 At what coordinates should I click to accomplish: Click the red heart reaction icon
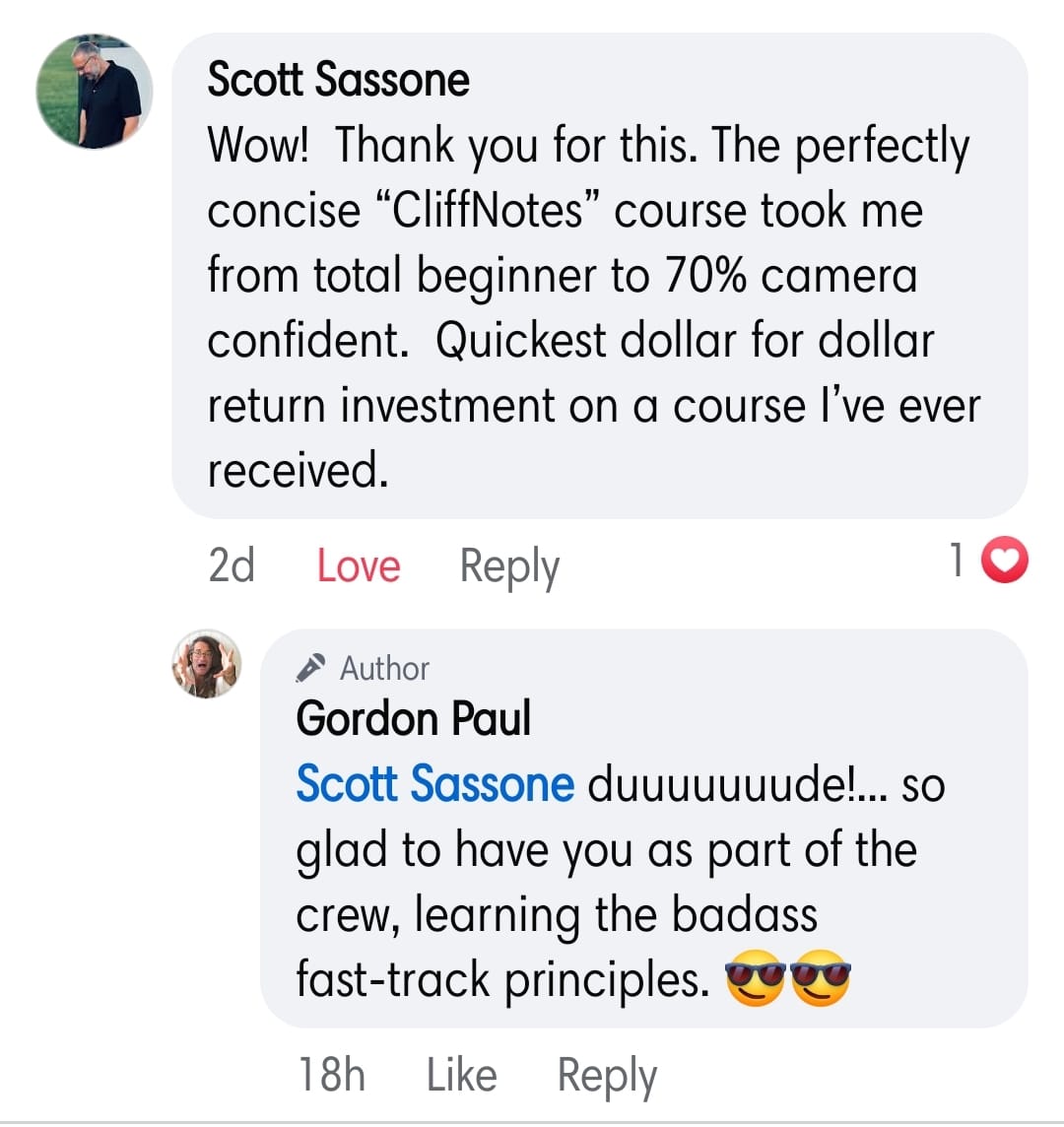pyautogui.click(x=1006, y=563)
